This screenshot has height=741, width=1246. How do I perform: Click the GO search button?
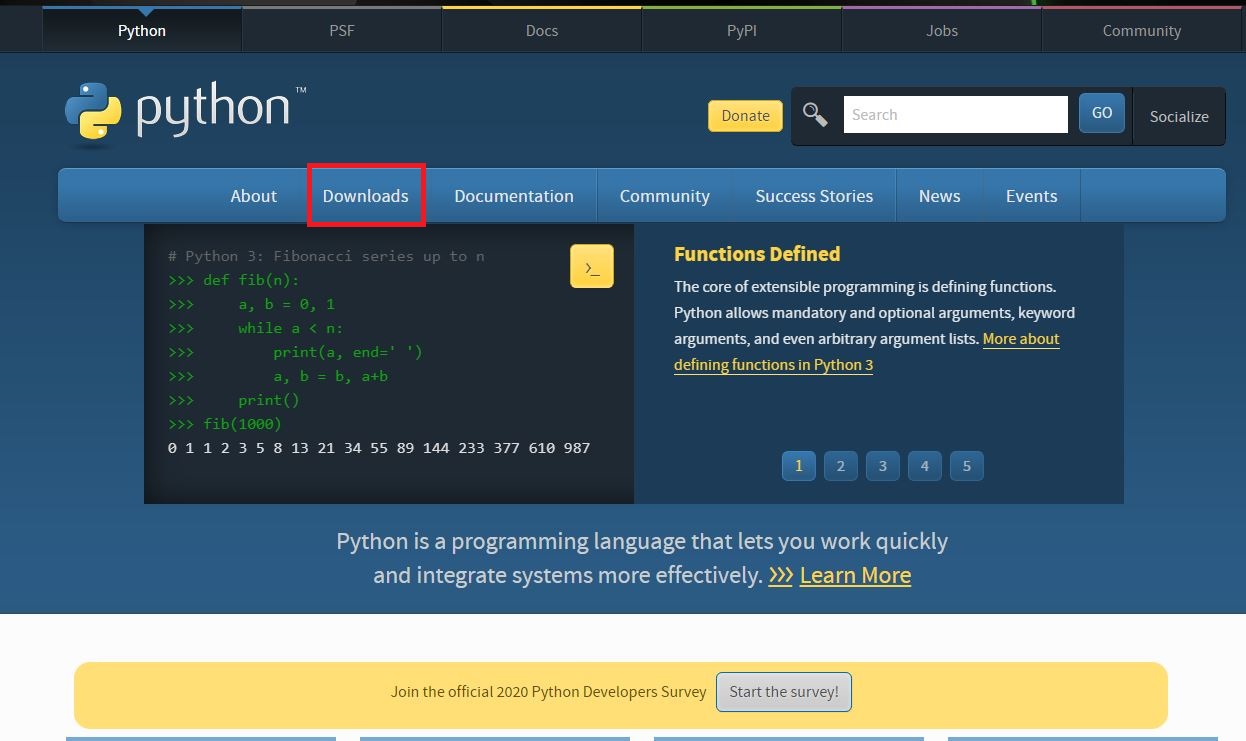click(1102, 114)
